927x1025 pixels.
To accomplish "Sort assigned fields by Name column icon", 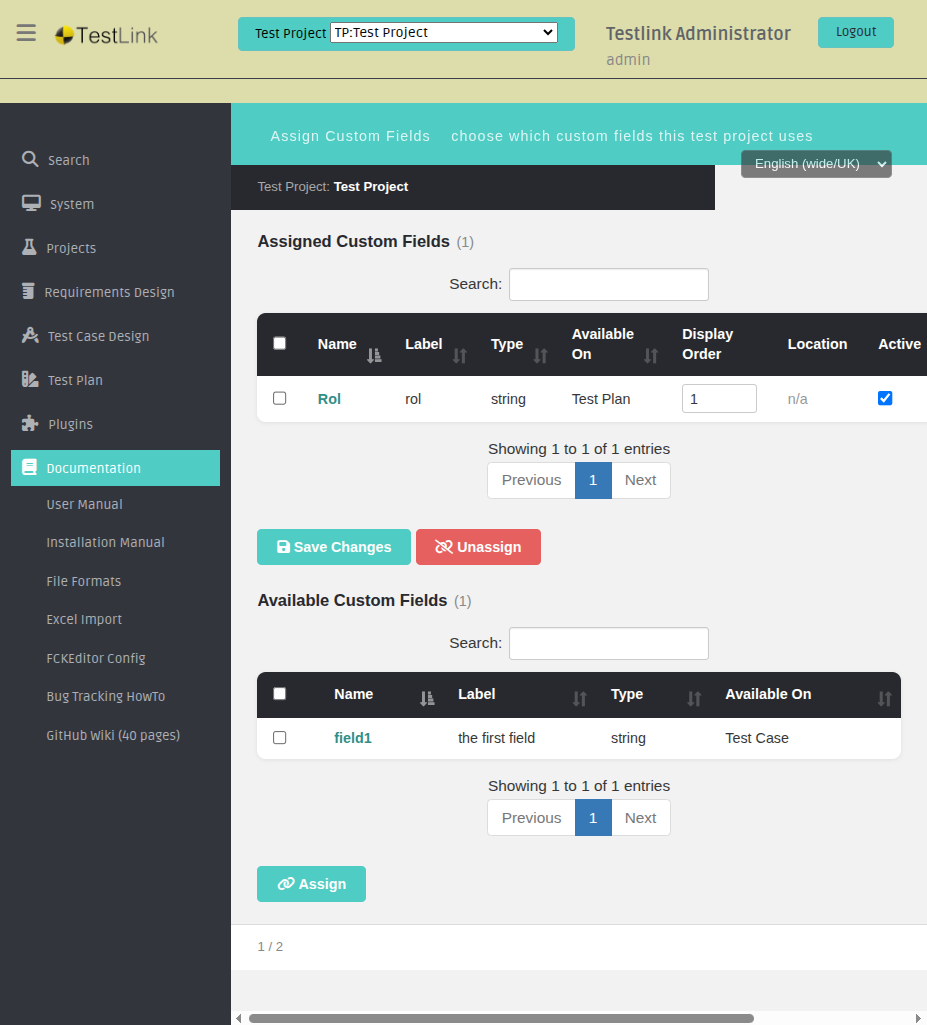I will (x=374, y=356).
